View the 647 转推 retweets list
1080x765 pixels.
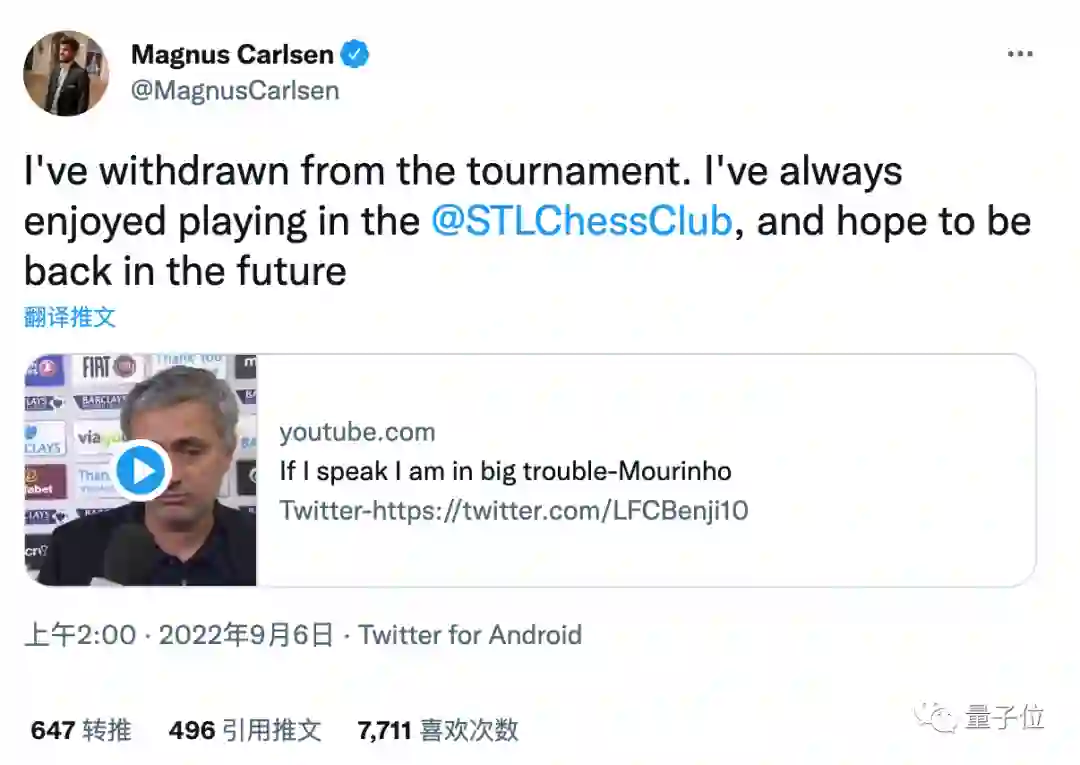pyautogui.click(x=81, y=730)
